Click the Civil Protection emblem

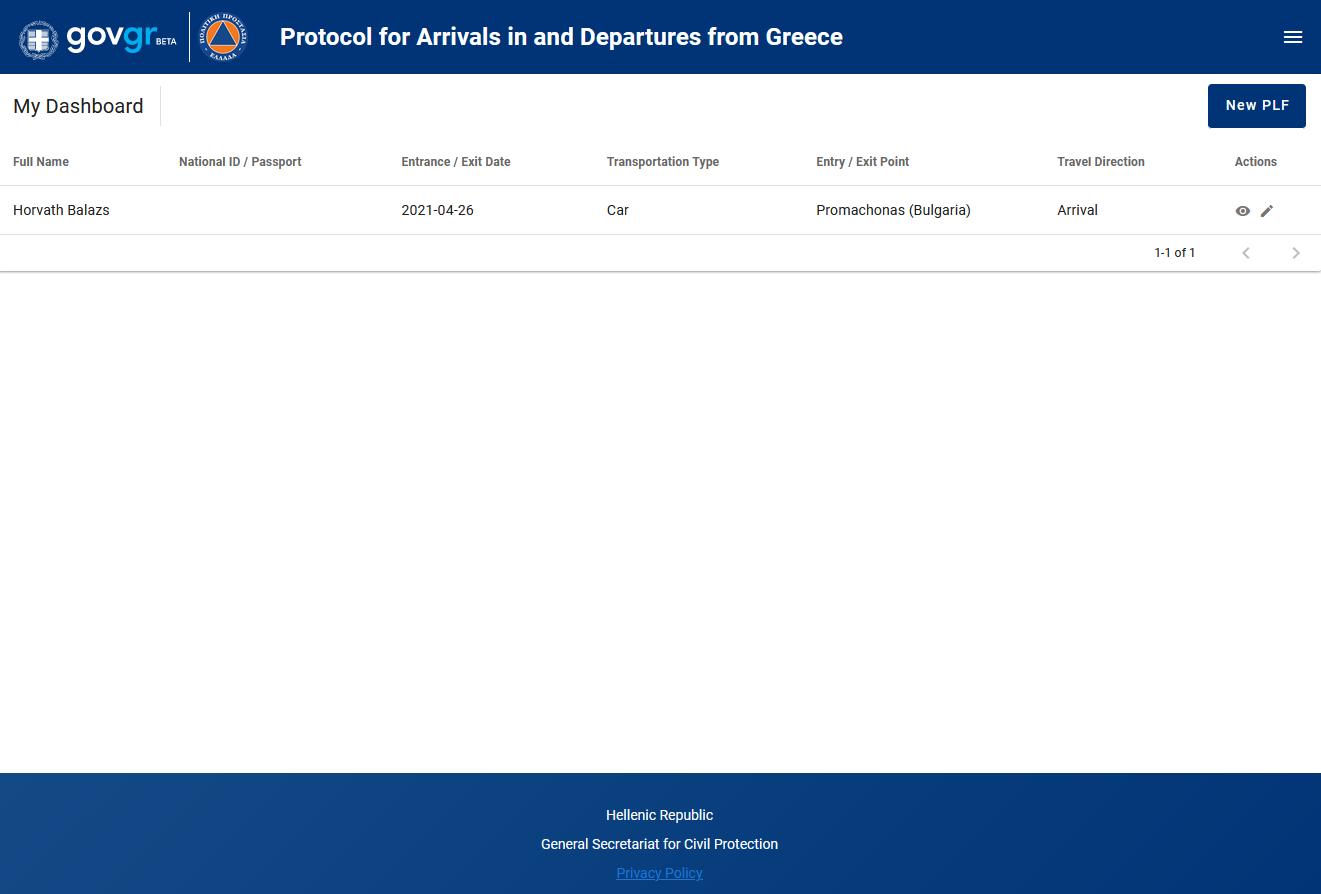[x=222, y=38]
